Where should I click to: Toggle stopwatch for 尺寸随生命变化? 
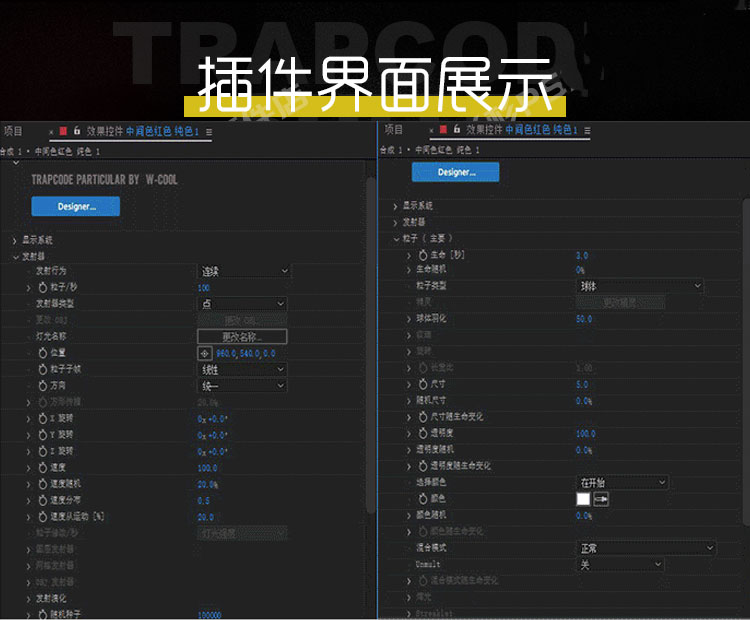423,417
